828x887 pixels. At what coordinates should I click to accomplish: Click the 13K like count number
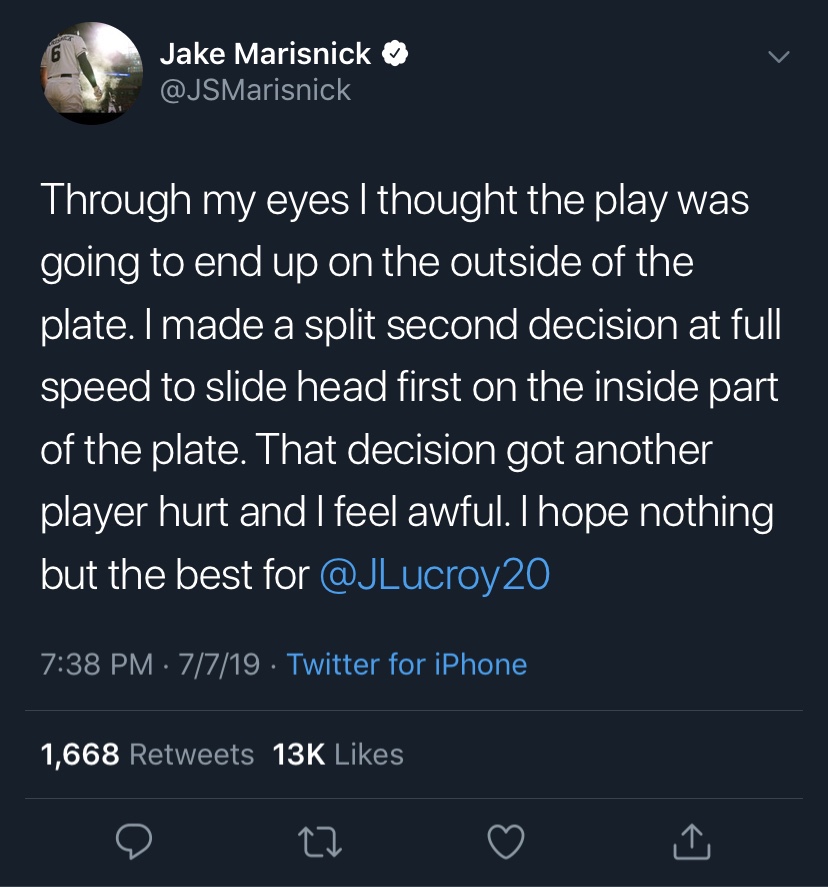click(299, 754)
